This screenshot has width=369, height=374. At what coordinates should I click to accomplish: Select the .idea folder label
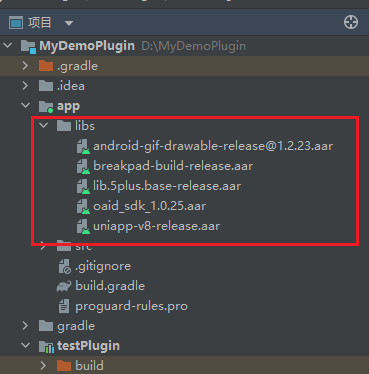(x=71, y=86)
